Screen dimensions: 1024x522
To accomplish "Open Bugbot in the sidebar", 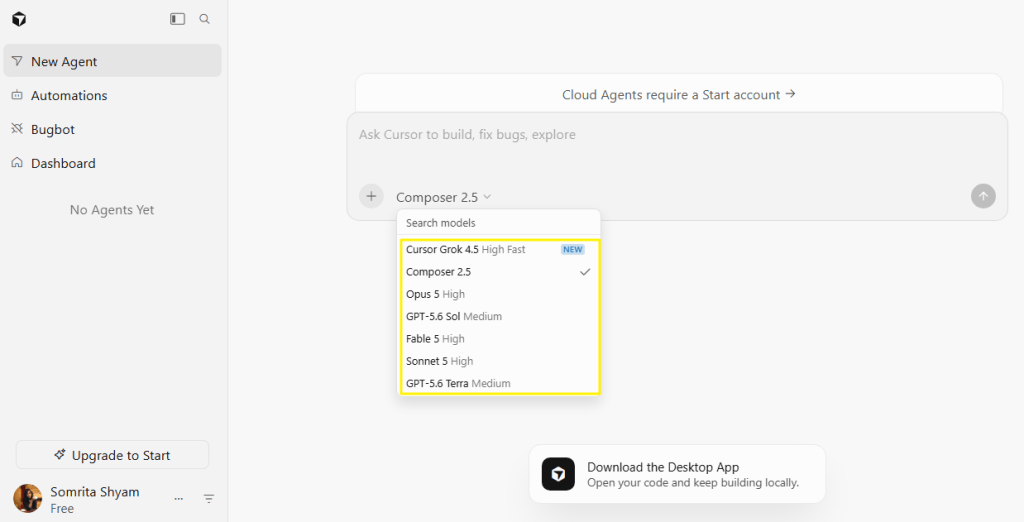I will click(112, 129).
